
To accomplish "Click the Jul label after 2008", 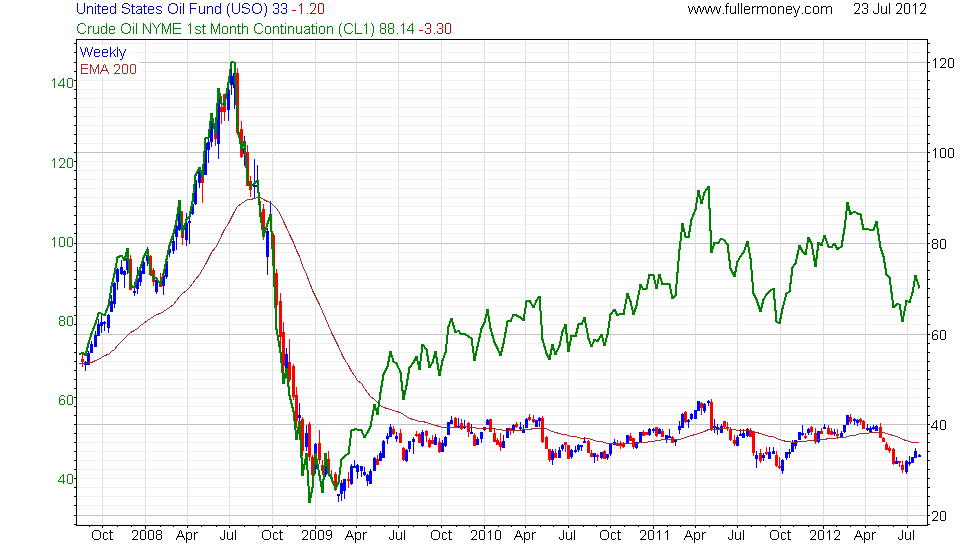I will point(228,536).
